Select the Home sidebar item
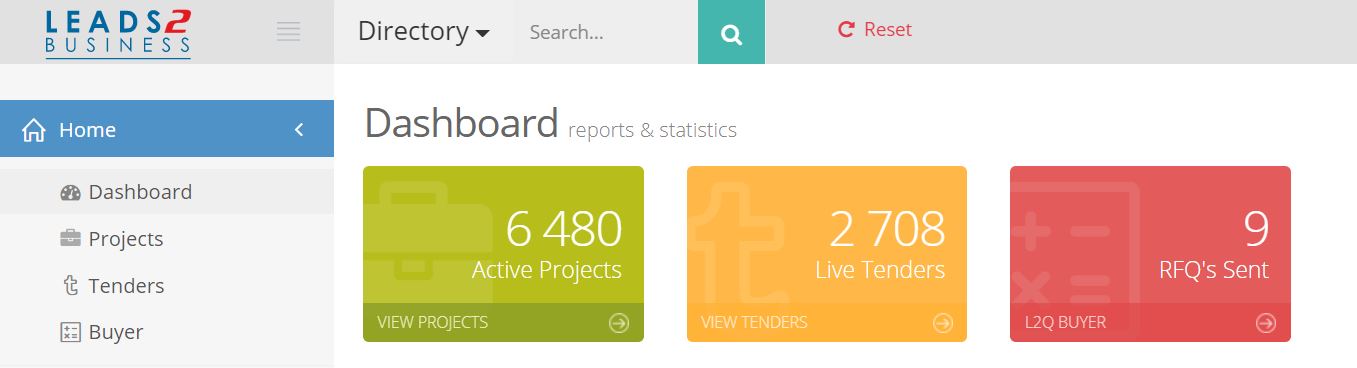 (x=167, y=129)
